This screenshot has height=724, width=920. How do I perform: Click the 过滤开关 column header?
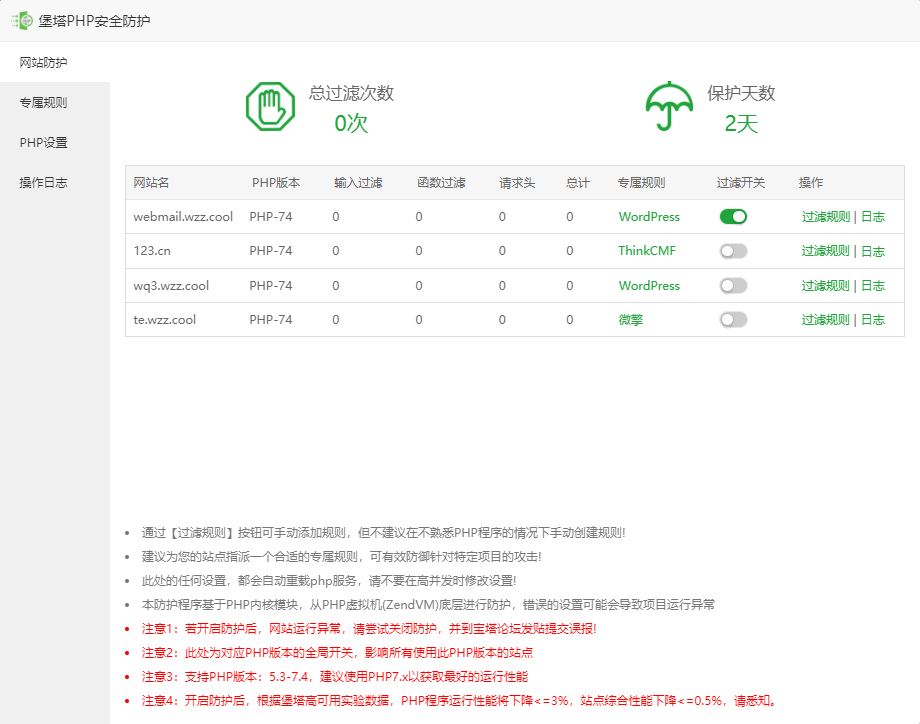click(x=740, y=182)
